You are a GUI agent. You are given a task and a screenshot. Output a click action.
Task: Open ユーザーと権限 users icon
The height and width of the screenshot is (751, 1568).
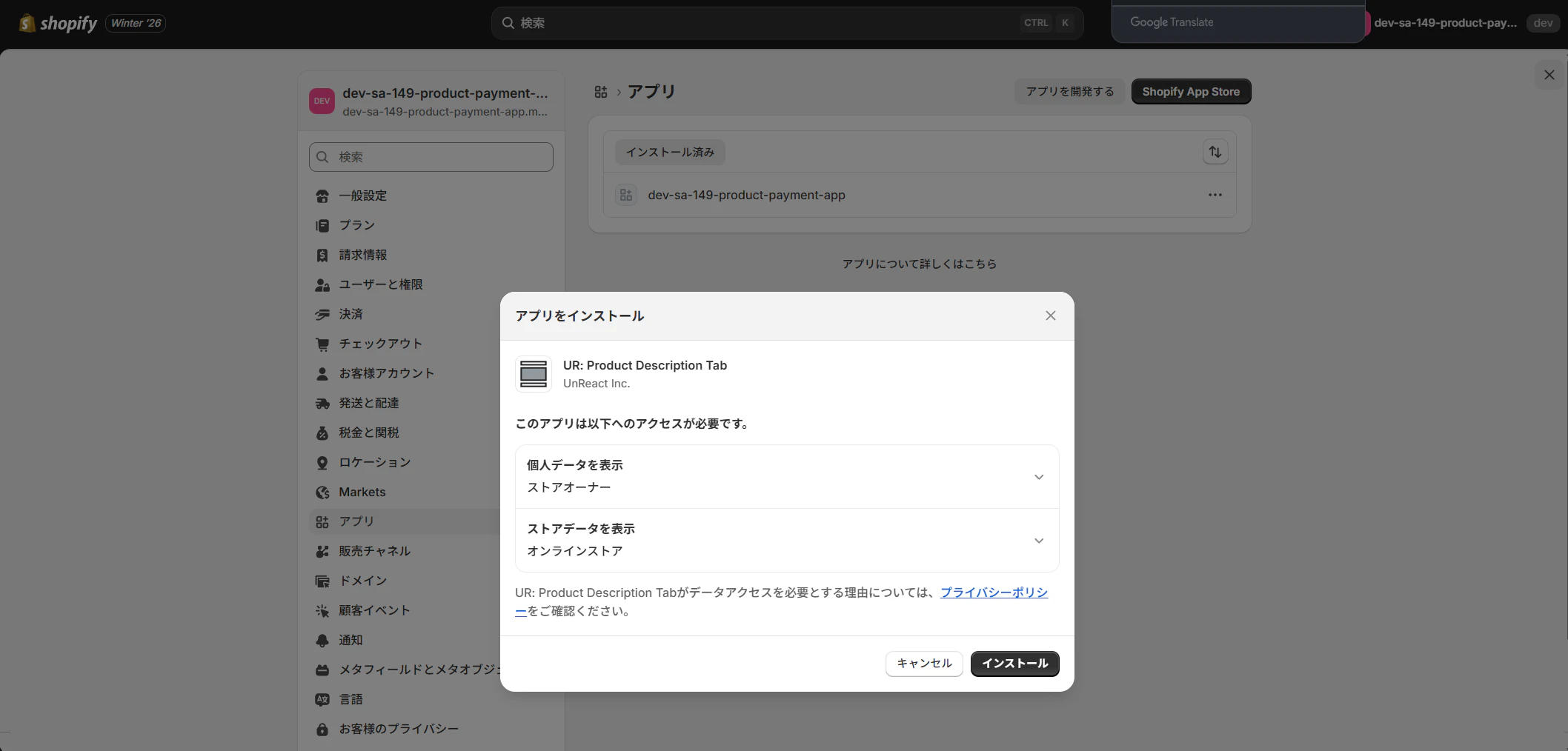pyautogui.click(x=322, y=285)
